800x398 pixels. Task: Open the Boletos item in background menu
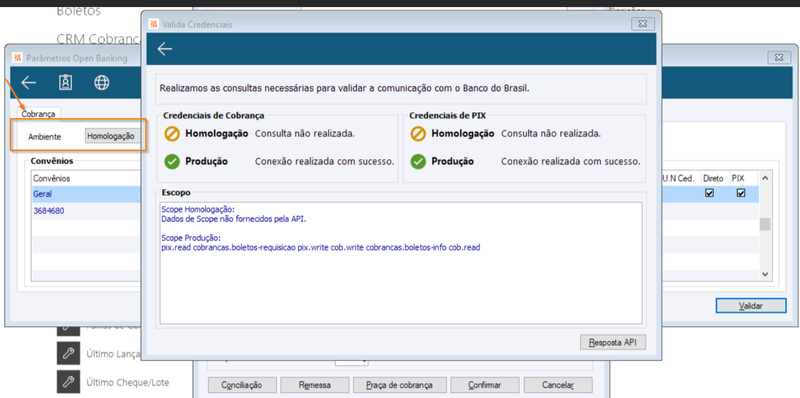79,10
